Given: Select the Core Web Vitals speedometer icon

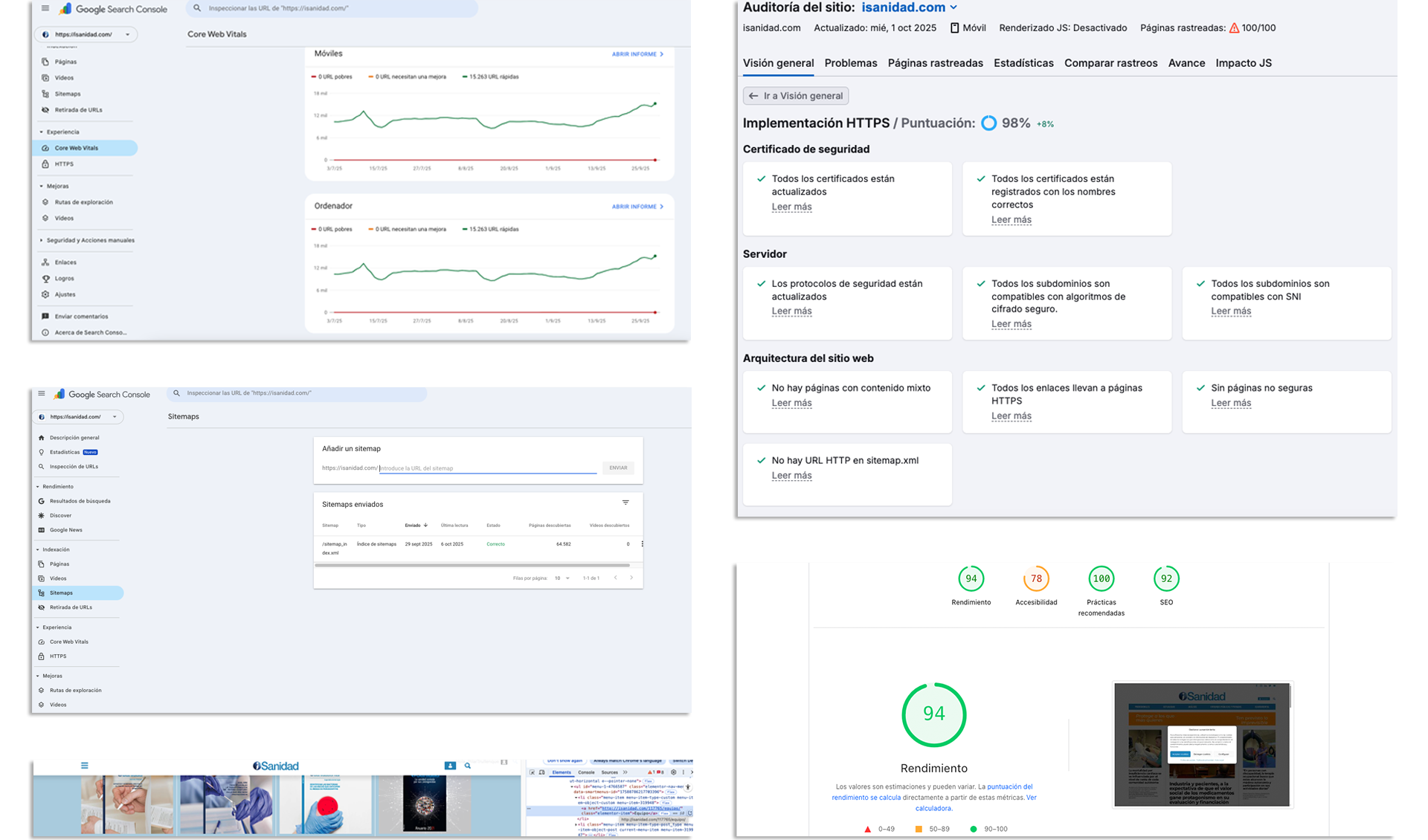Looking at the screenshot, I should point(47,148).
